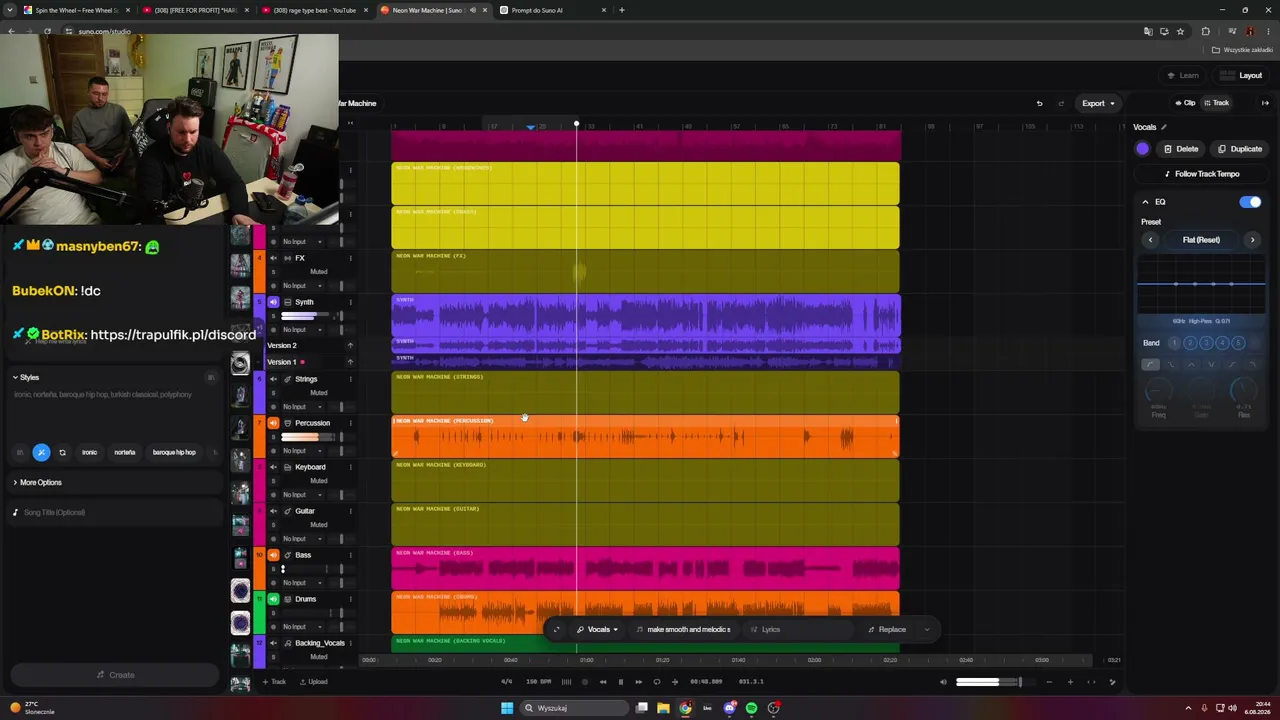Zoom in the timeline with plus
Viewport: 1280px width, 720px height.
tap(1070, 682)
